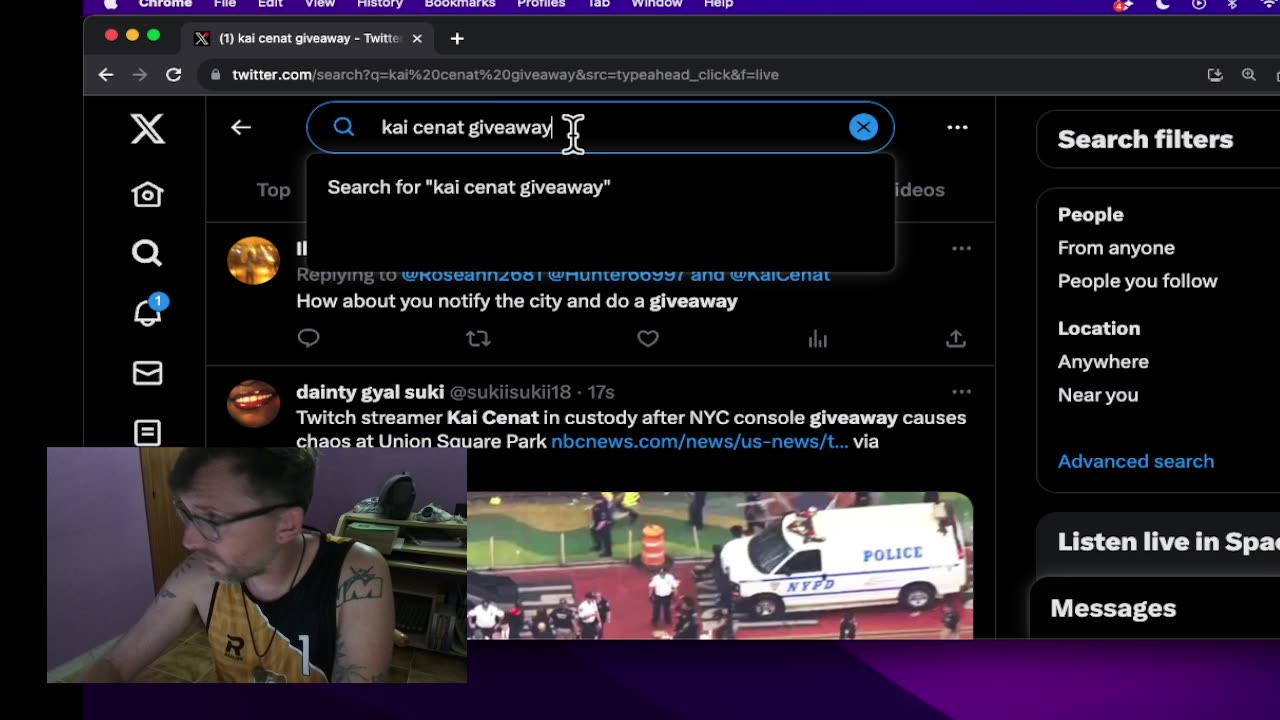Click the Chrome address bar URL
The width and height of the screenshot is (1280, 720).
505,74
